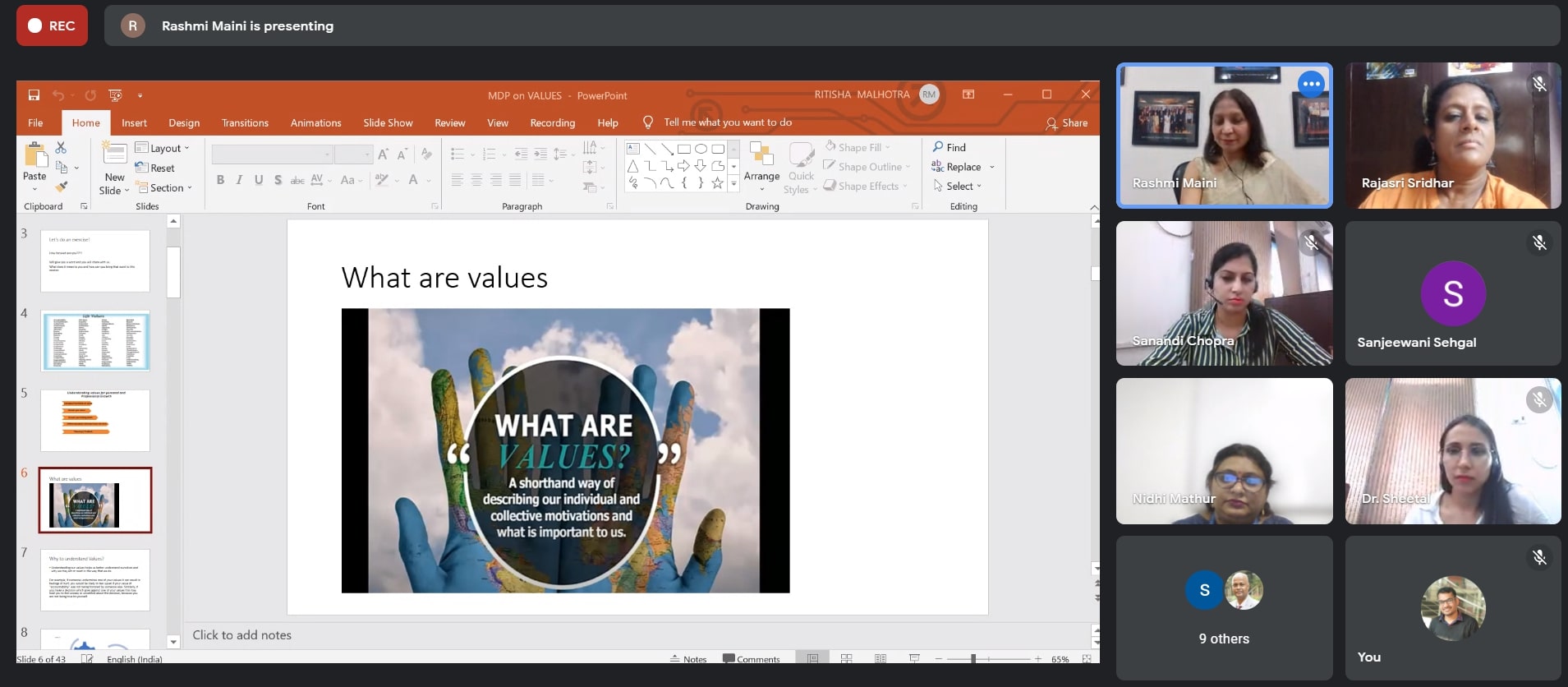Open Slide Sorter view from status bar
The height and width of the screenshot is (687, 1568).
point(846,658)
